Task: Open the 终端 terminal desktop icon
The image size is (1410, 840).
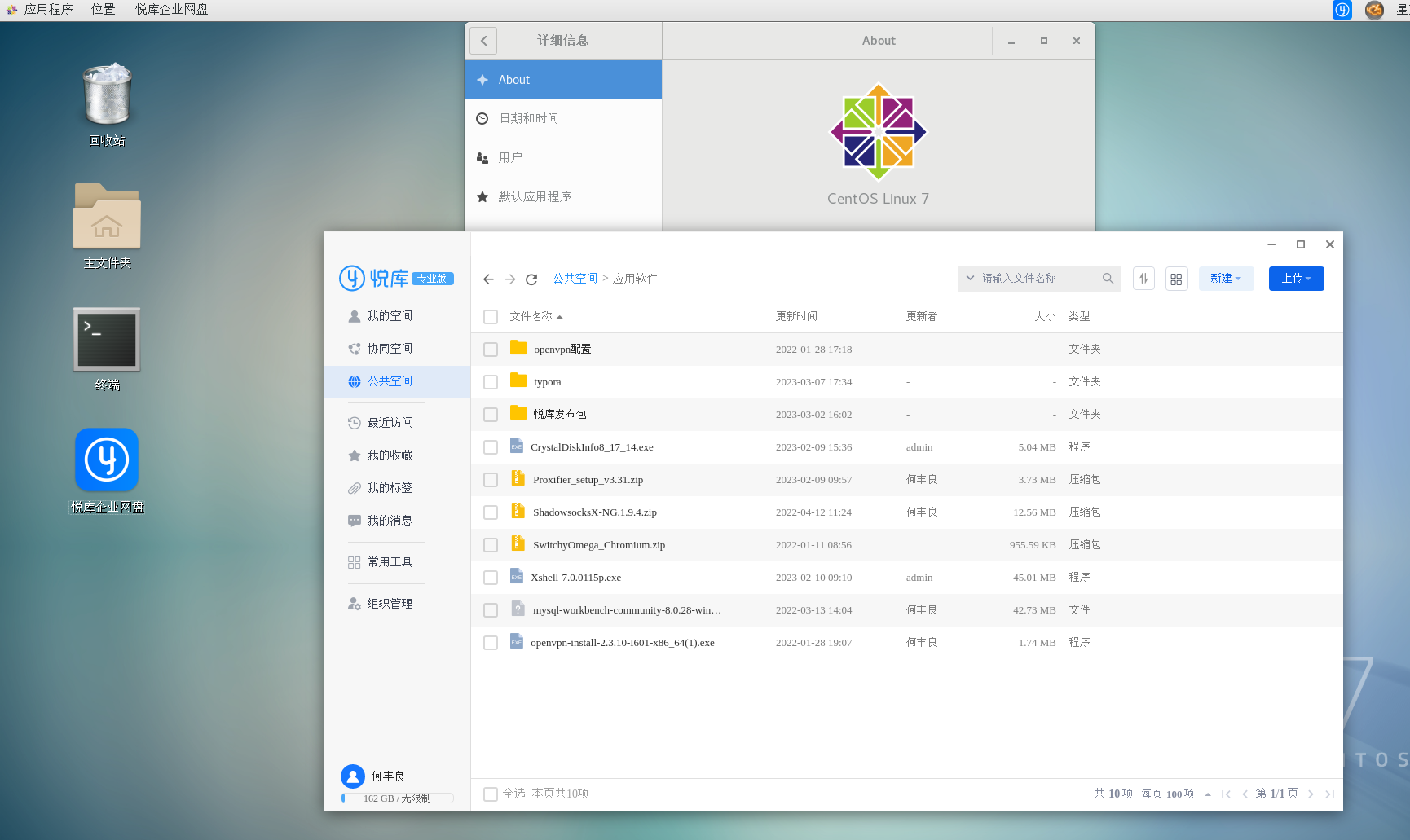Action: click(x=107, y=340)
